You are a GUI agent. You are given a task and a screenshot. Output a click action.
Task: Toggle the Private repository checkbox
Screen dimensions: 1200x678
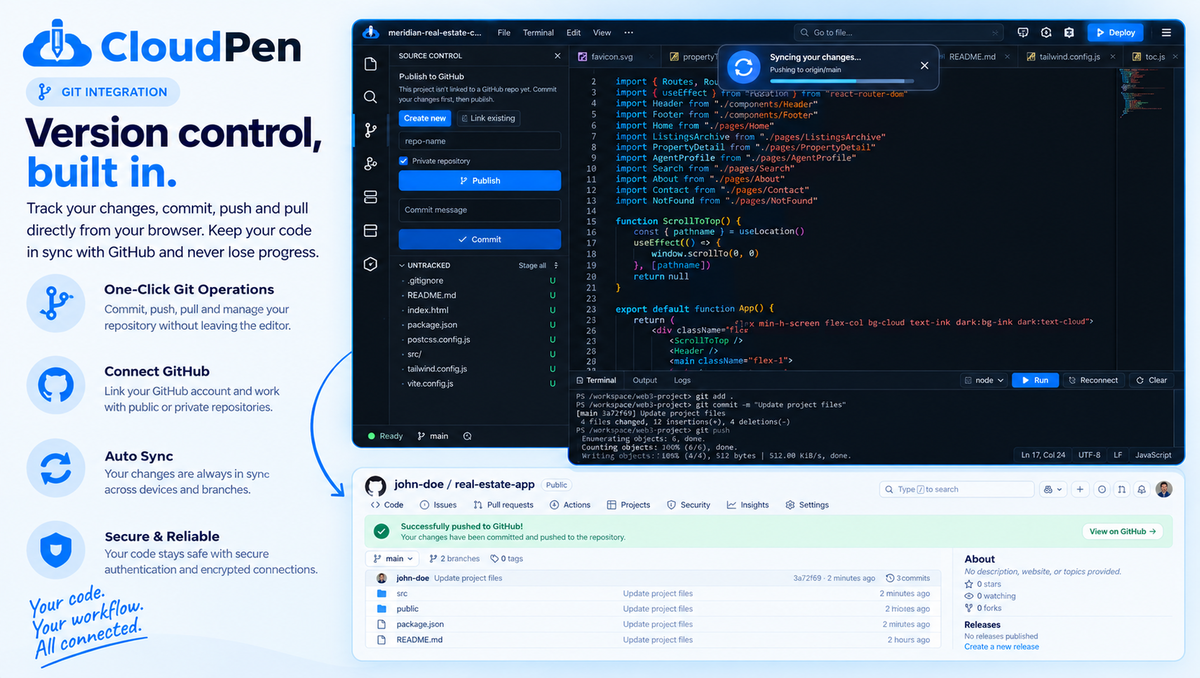[x=405, y=161]
